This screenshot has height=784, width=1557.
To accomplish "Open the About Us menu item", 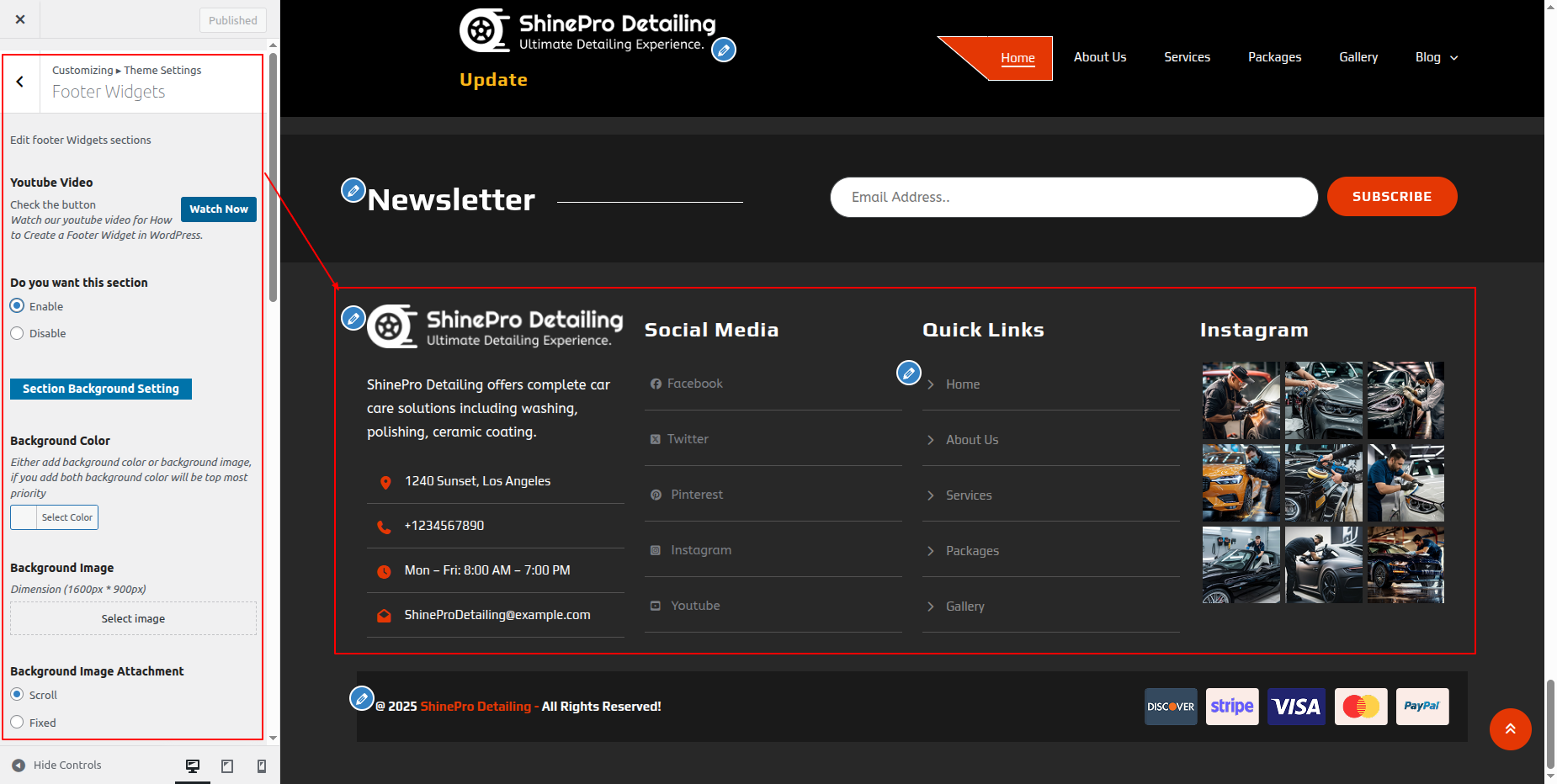I will click(x=1099, y=57).
